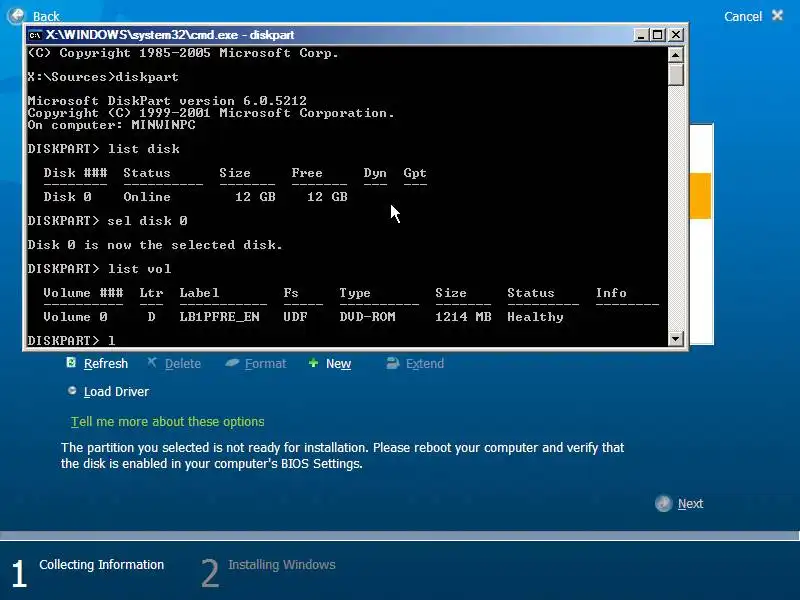This screenshot has width=800, height=600.
Task: Click the 'Online' status value
Action: pos(147,197)
